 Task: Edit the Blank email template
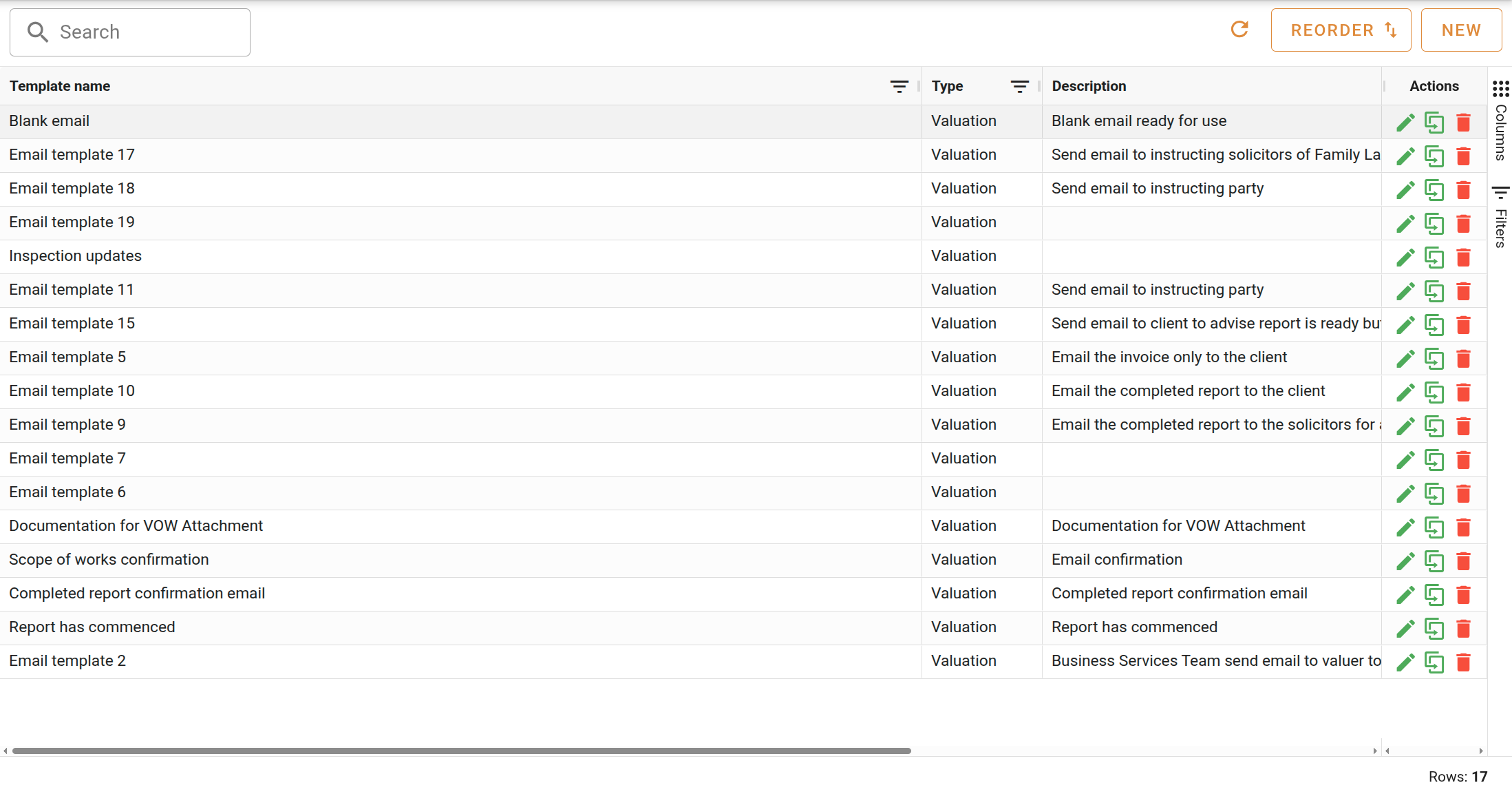[x=1405, y=123]
